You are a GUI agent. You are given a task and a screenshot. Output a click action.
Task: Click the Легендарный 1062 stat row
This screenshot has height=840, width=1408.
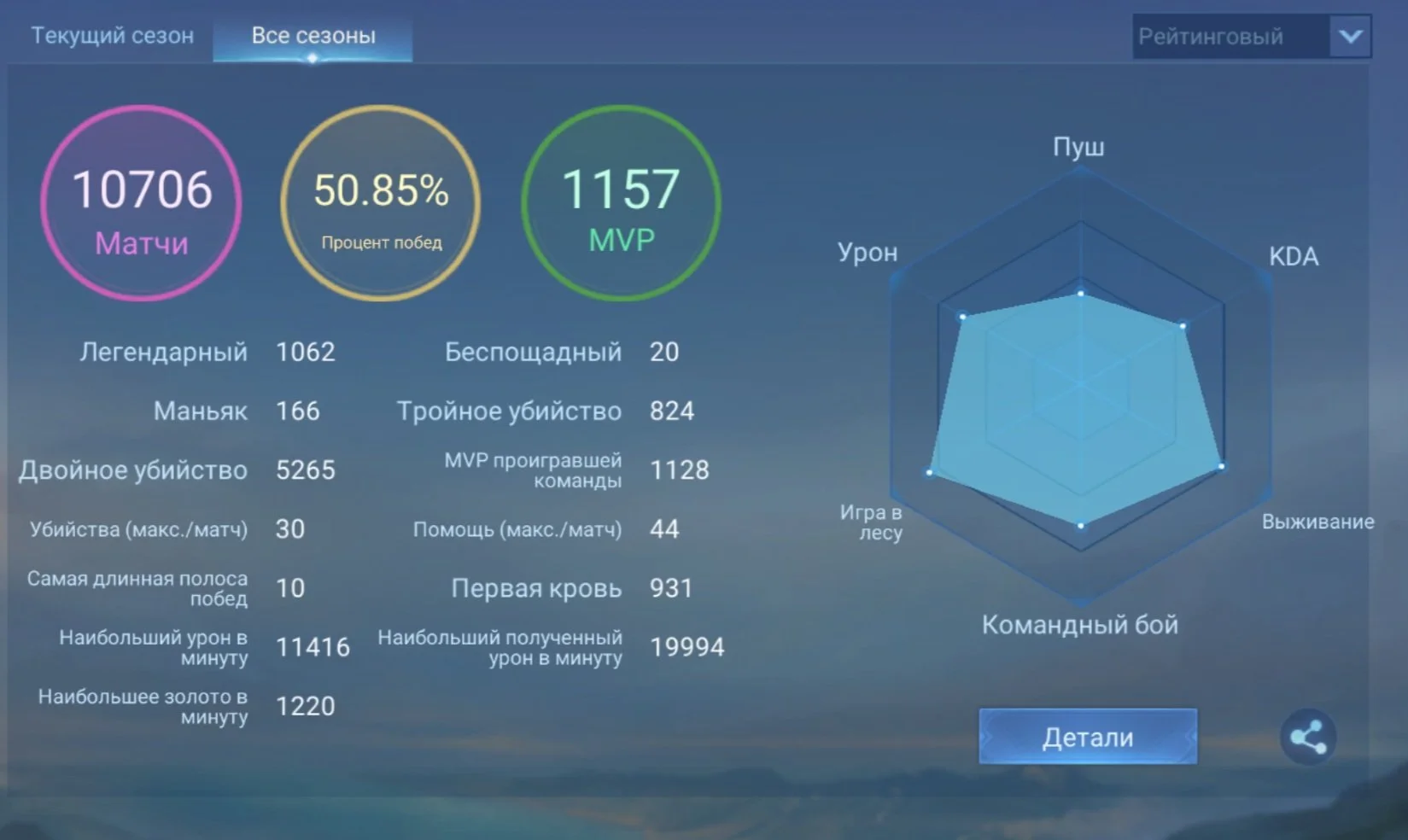[207, 352]
